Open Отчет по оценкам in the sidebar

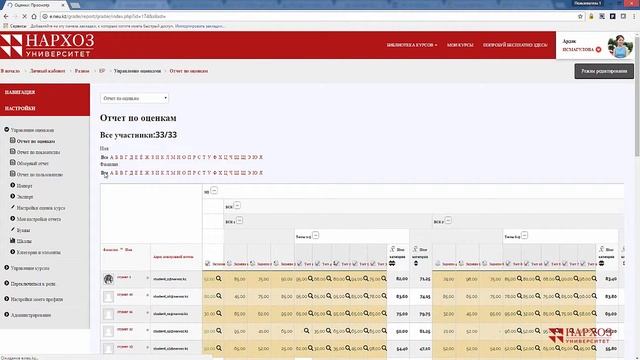point(36,141)
